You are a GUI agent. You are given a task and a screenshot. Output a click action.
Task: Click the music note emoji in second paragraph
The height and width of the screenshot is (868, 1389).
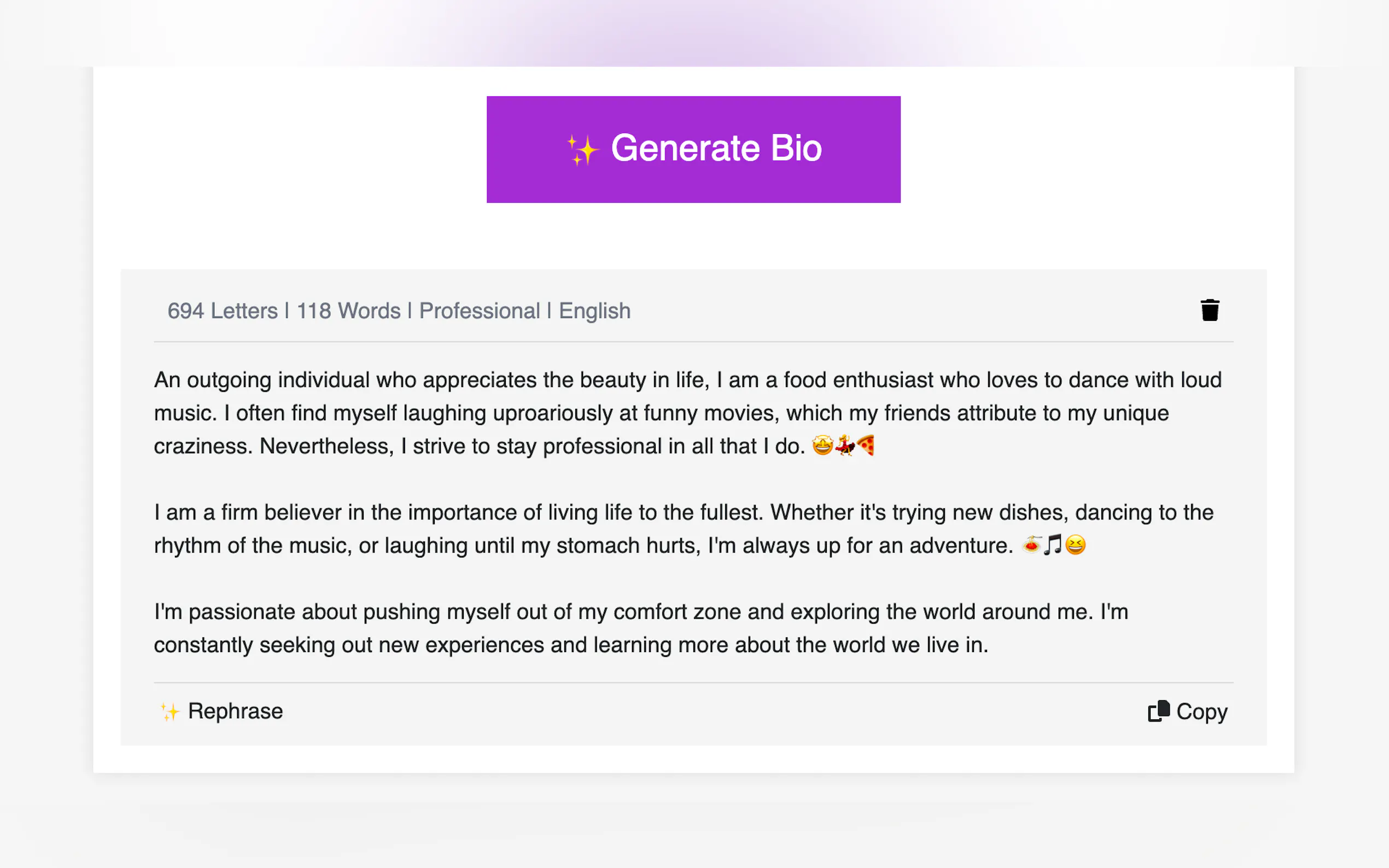[1053, 545]
